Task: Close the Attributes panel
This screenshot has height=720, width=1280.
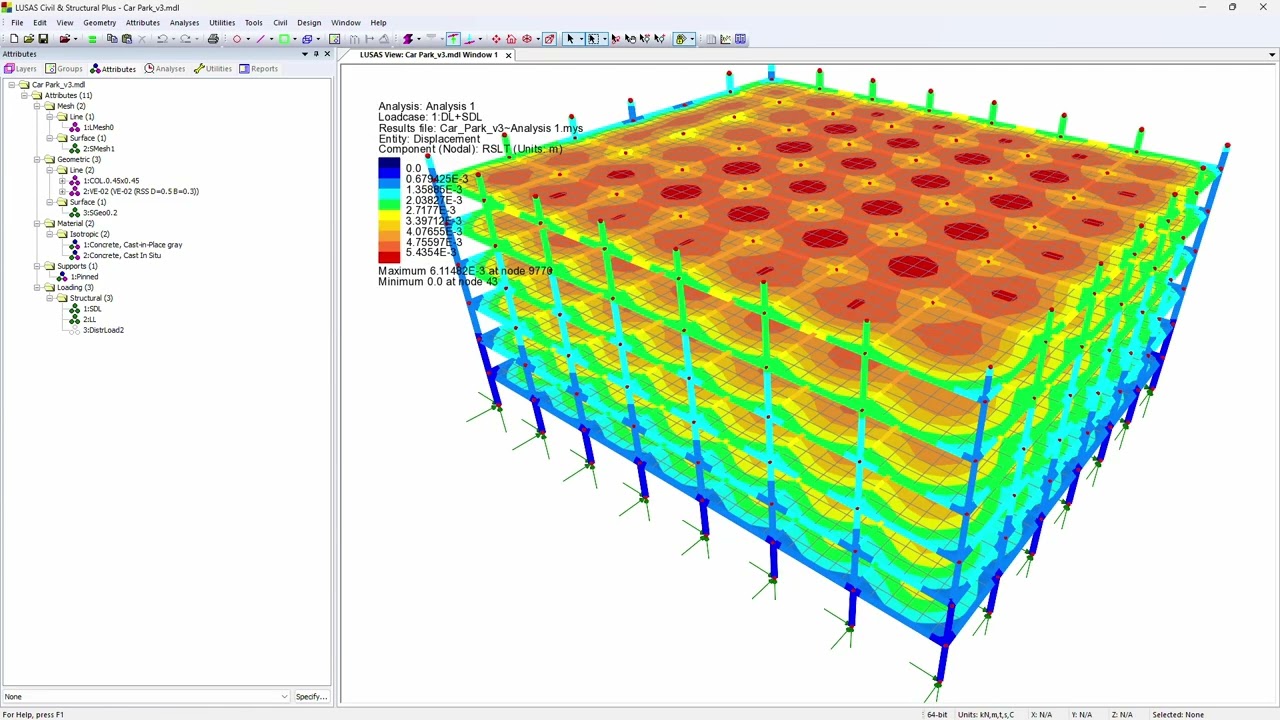Action: (x=327, y=54)
